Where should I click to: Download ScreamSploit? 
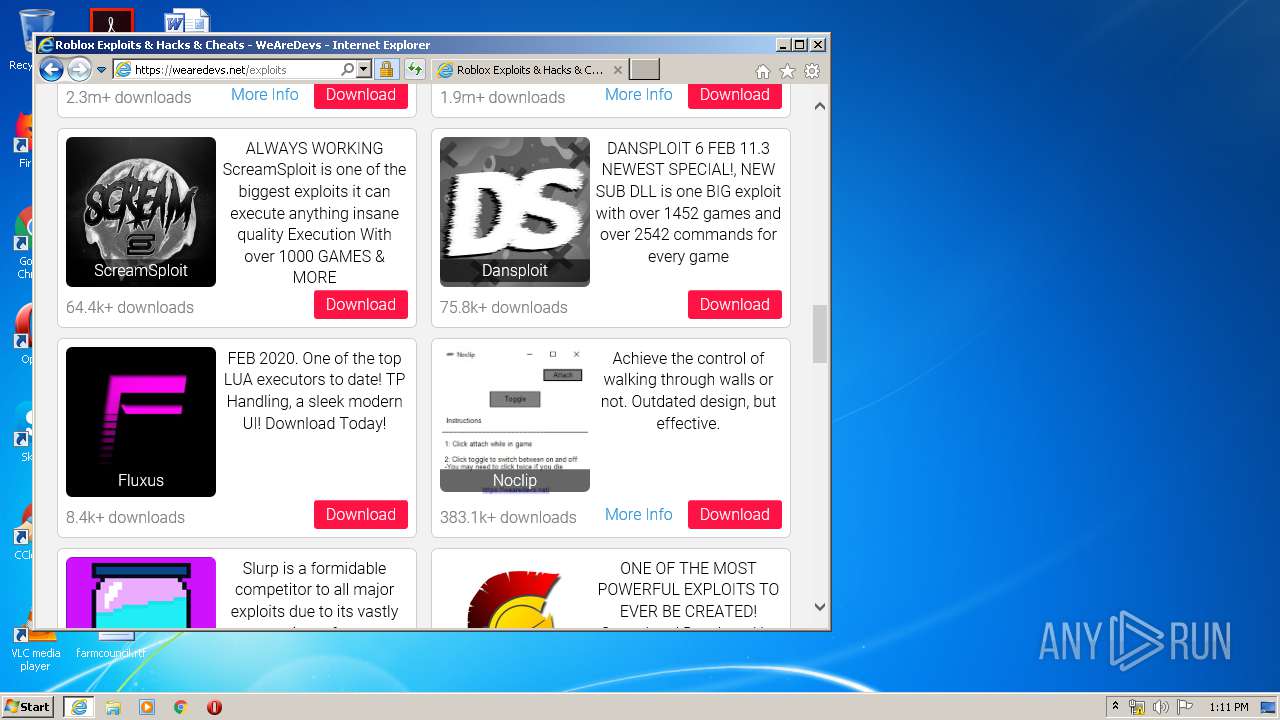[x=361, y=305]
